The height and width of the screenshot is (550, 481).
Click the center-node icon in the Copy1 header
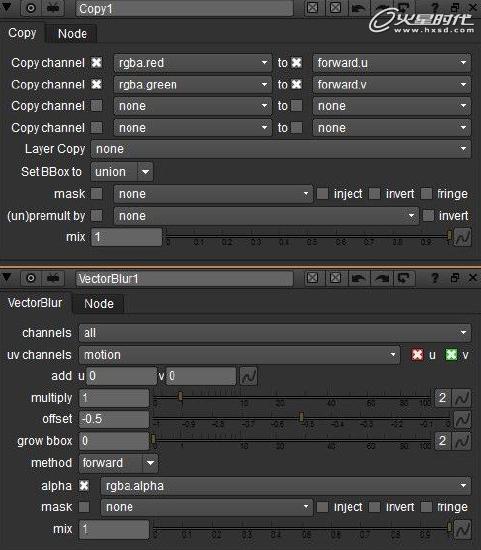(31, 8)
